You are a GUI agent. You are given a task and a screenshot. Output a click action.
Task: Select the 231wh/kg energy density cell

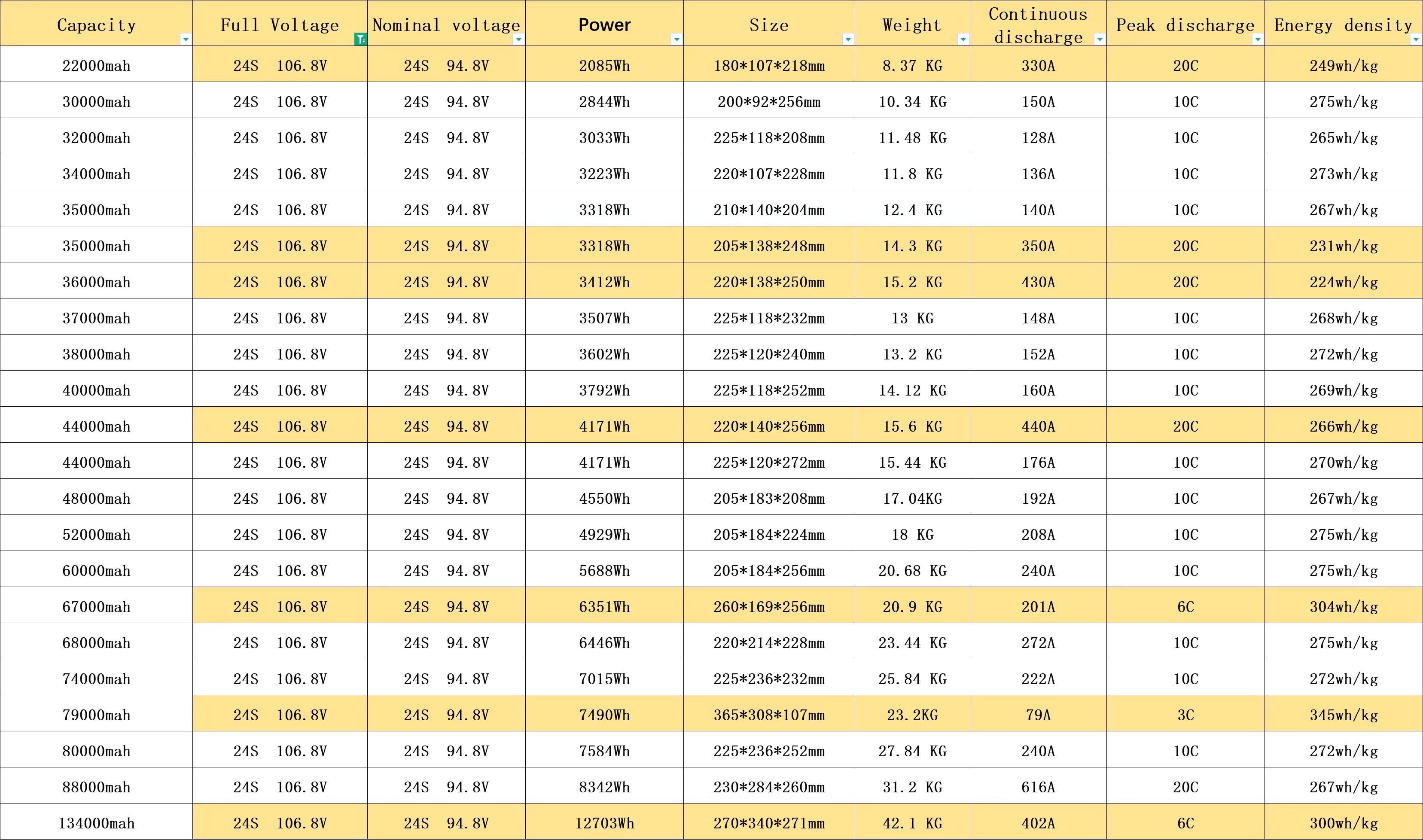(x=1344, y=244)
